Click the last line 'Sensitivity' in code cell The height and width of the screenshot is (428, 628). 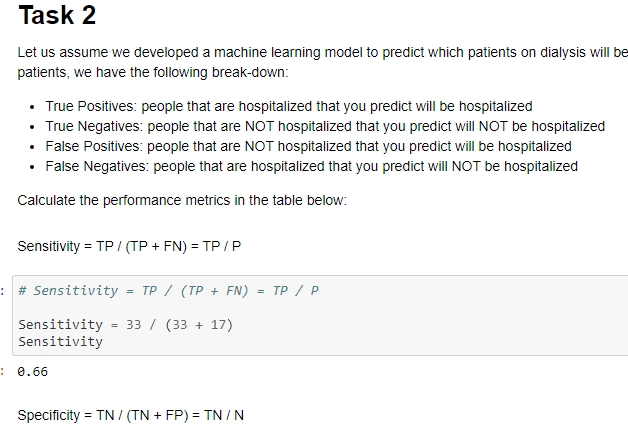[x=60, y=342]
